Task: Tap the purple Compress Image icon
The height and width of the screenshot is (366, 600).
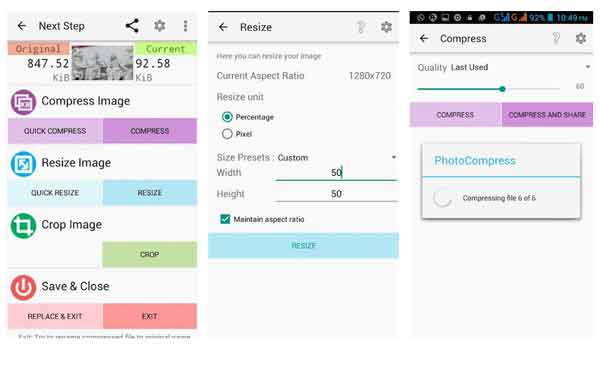Action: (x=23, y=102)
